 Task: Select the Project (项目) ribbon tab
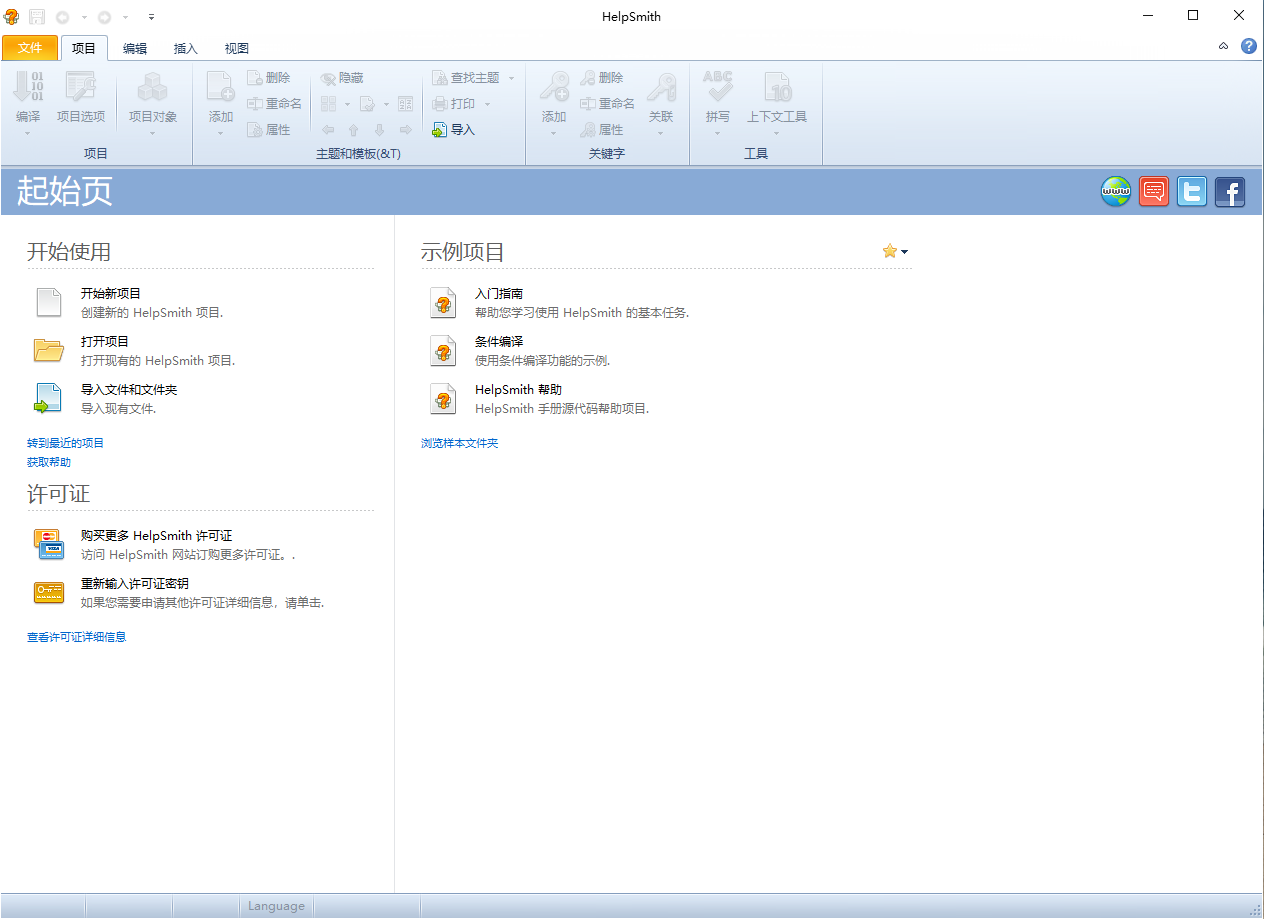[84, 48]
